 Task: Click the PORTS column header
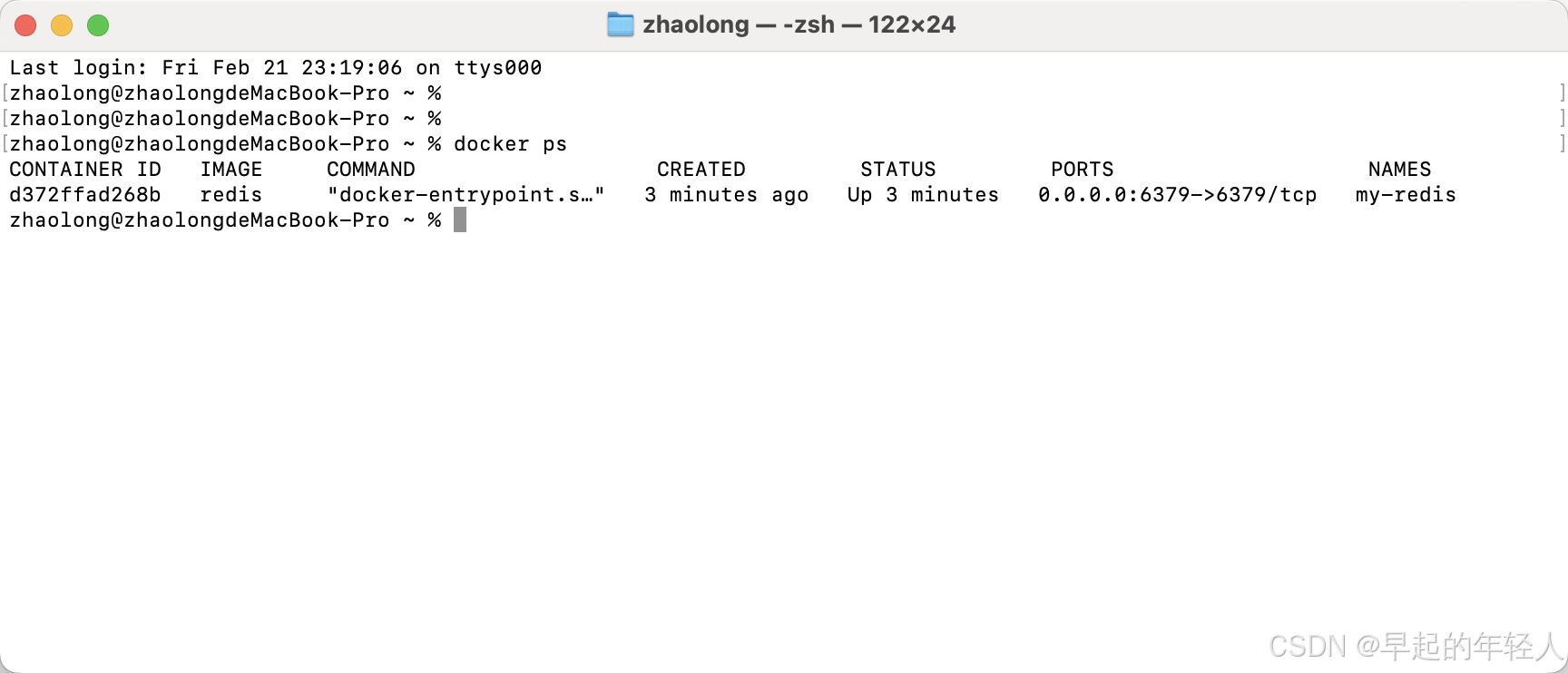coord(1083,170)
